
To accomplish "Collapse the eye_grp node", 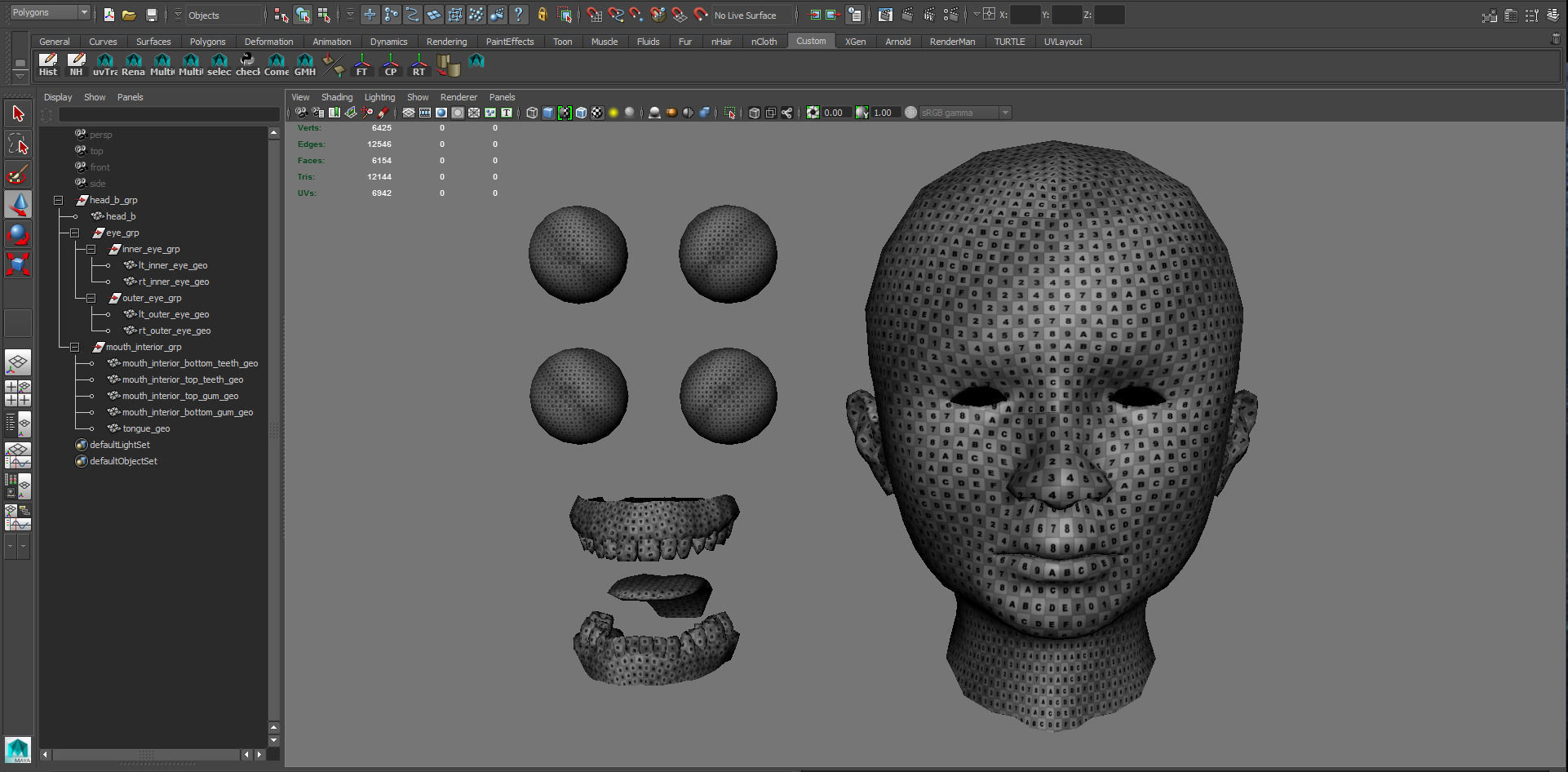I will tap(74, 233).
